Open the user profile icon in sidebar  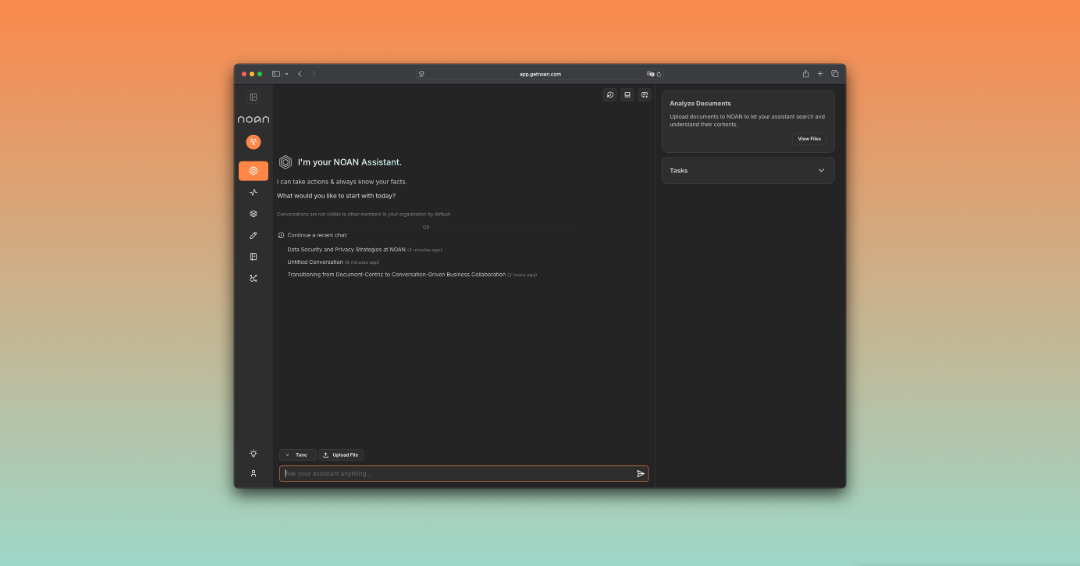tap(253, 473)
